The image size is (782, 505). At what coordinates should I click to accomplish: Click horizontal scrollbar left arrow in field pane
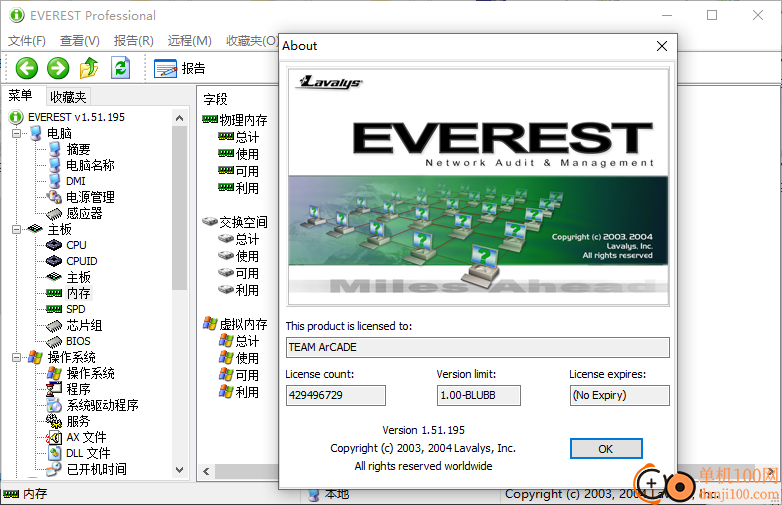(x=206, y=471)
